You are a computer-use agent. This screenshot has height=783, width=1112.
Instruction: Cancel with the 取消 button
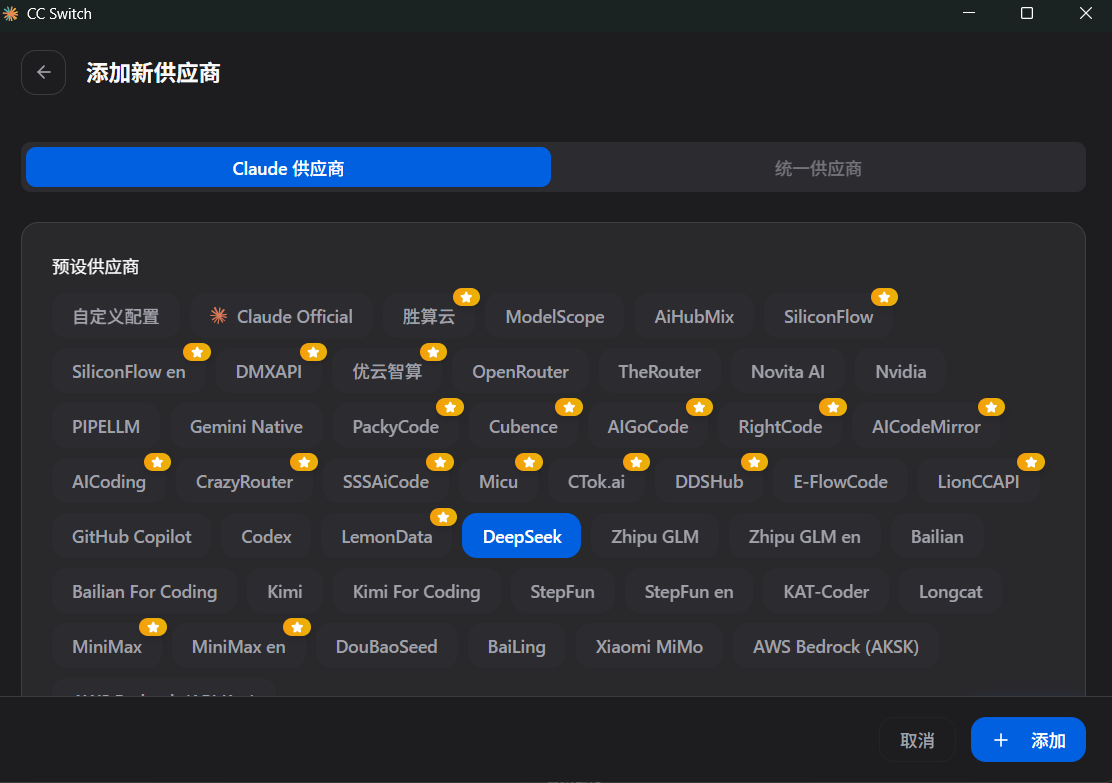917,740
